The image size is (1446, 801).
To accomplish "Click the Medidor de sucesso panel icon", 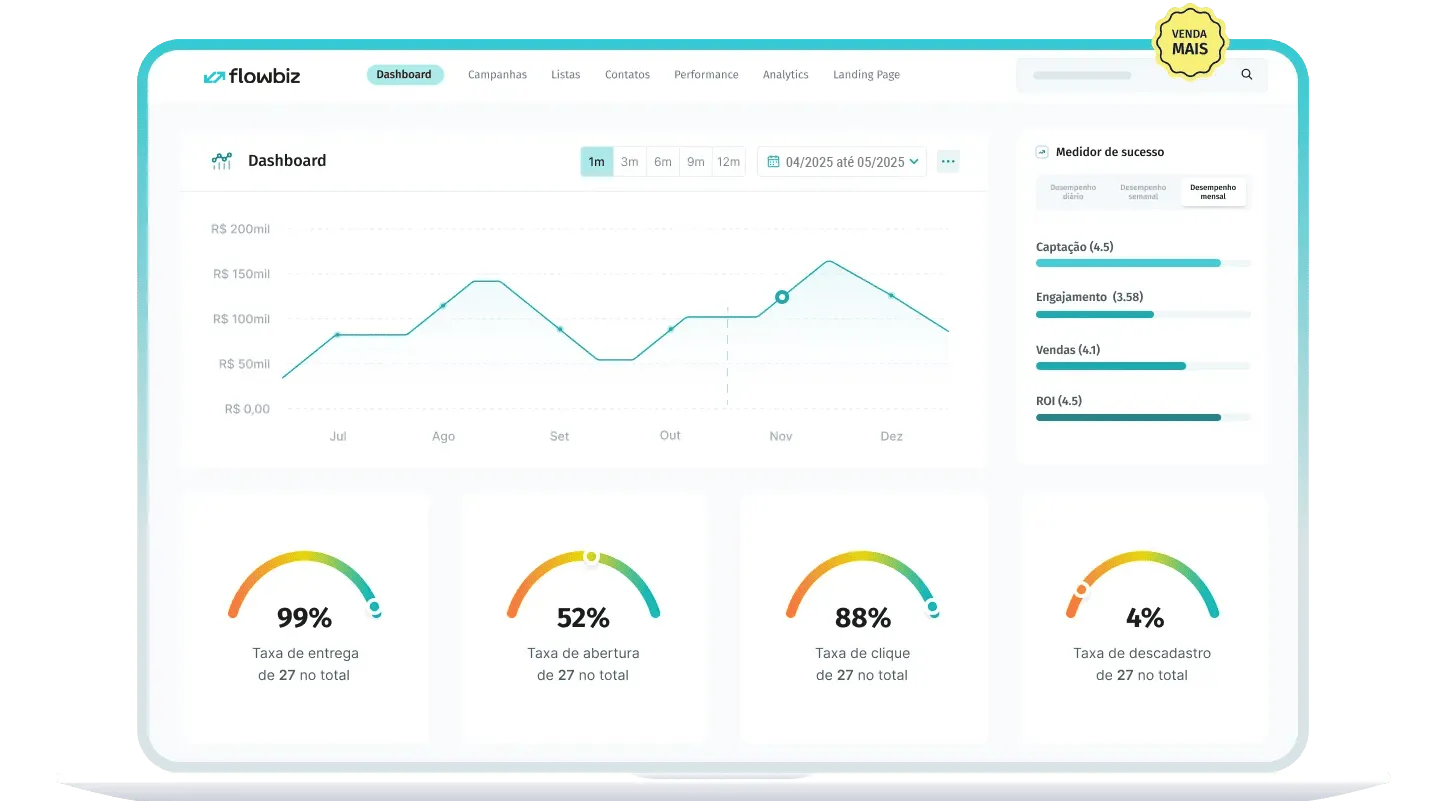I will pos(1042,151).
